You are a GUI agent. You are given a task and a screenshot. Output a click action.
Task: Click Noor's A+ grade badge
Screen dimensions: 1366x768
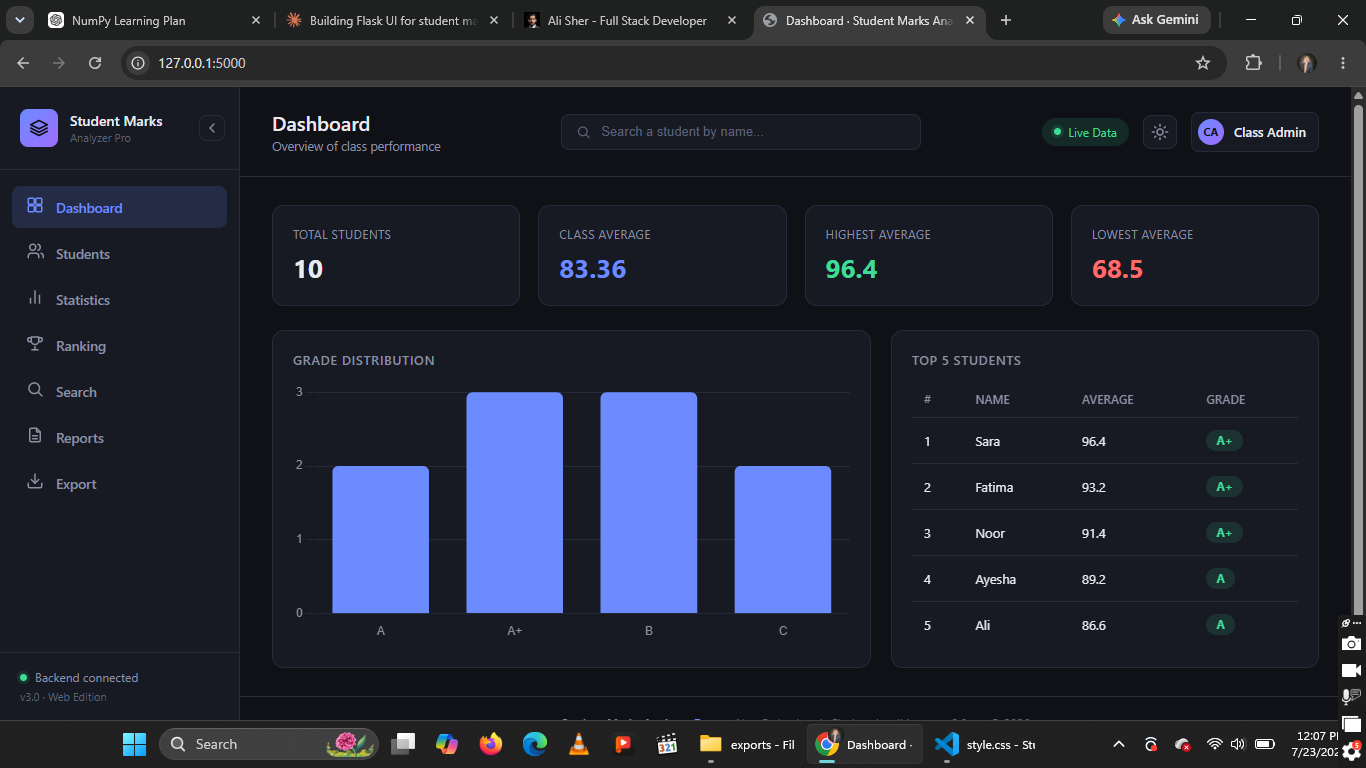click(x=1224, y=533)
